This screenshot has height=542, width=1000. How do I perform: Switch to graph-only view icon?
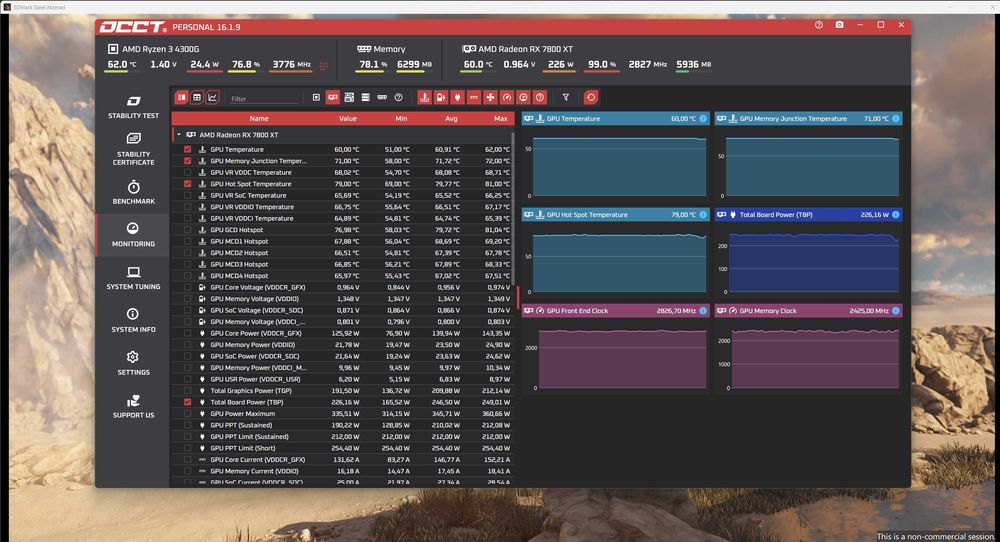[x=212, y=98]
